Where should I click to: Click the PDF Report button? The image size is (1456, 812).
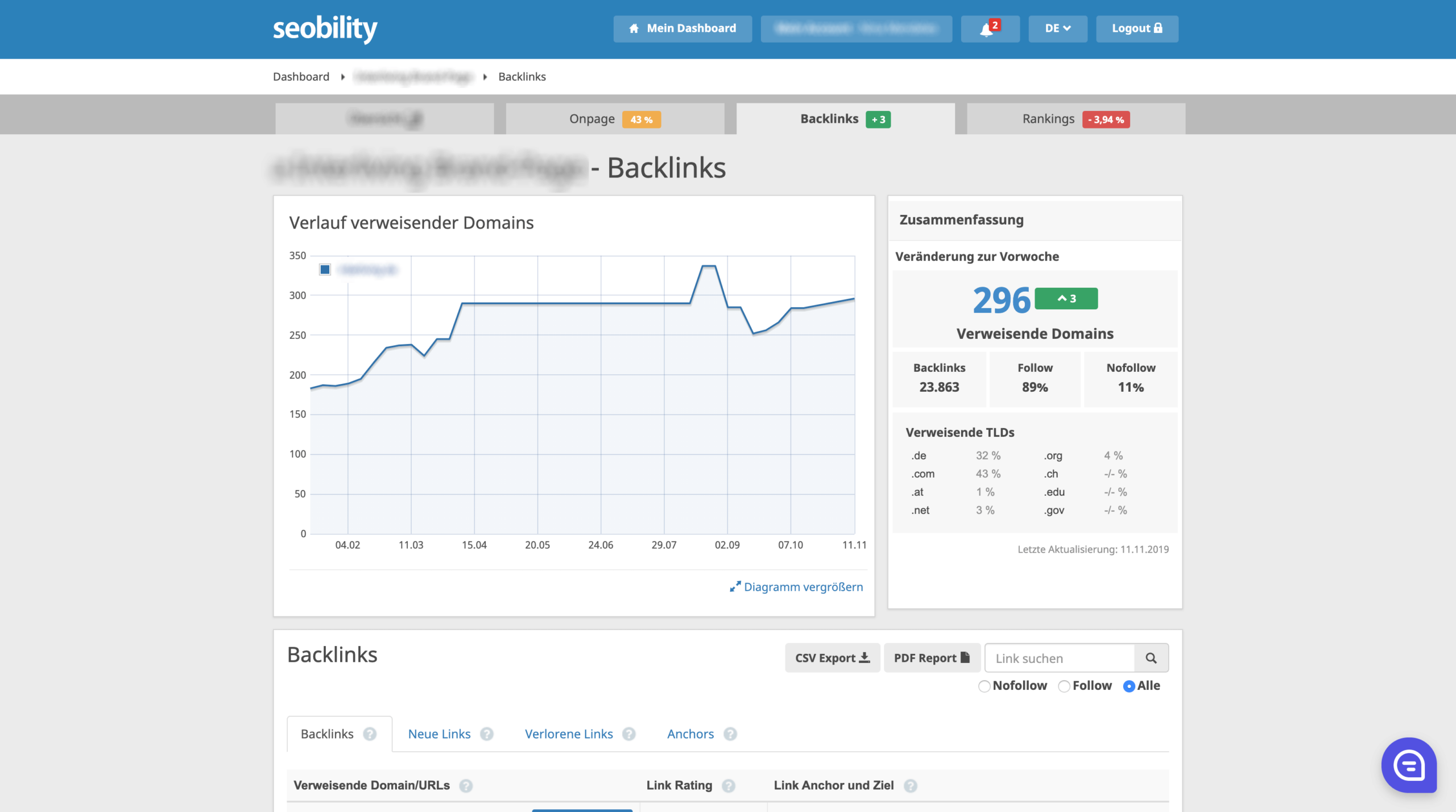932,658
